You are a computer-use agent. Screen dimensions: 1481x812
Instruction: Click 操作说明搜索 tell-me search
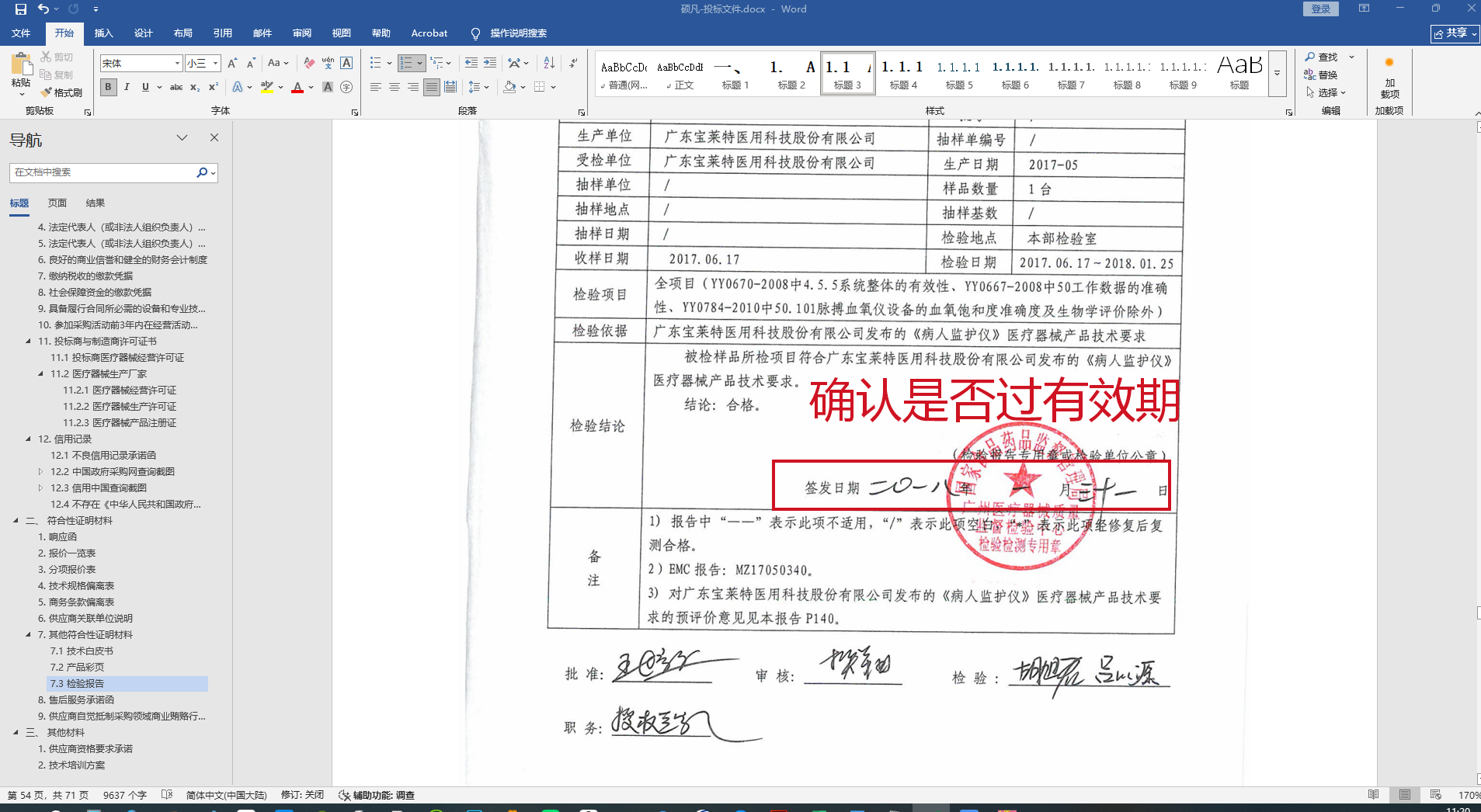509,33
